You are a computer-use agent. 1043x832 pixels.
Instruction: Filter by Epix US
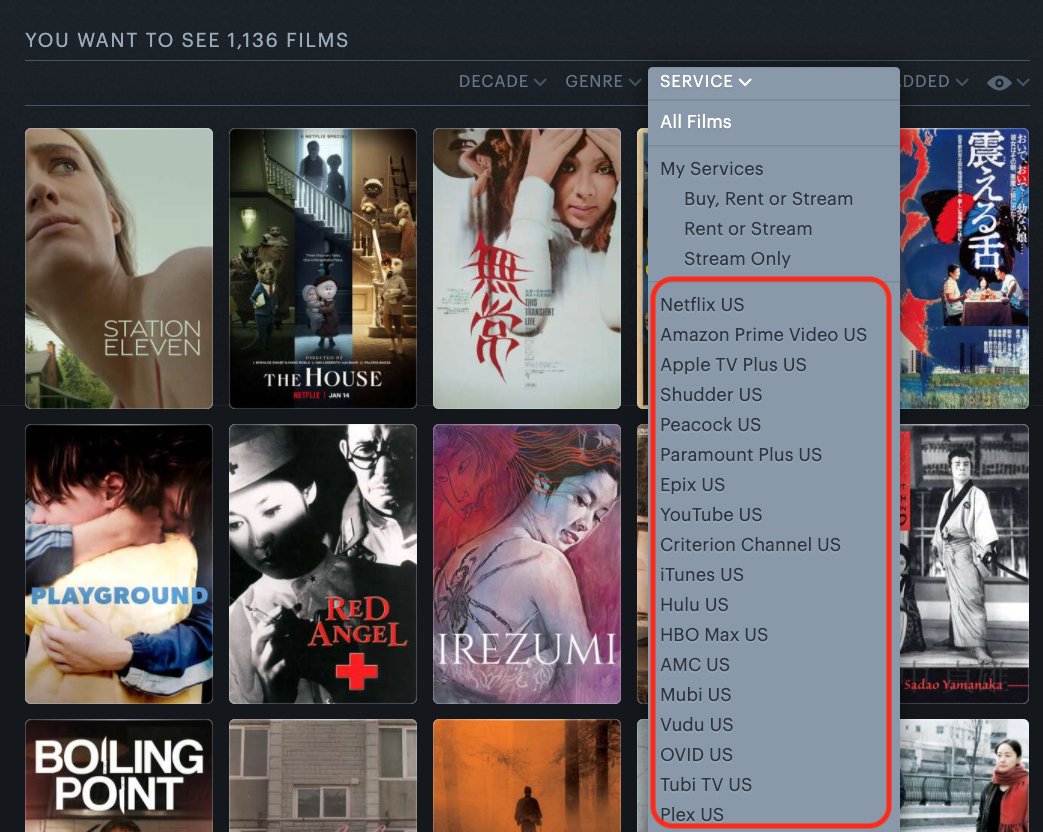pos(692,484)
